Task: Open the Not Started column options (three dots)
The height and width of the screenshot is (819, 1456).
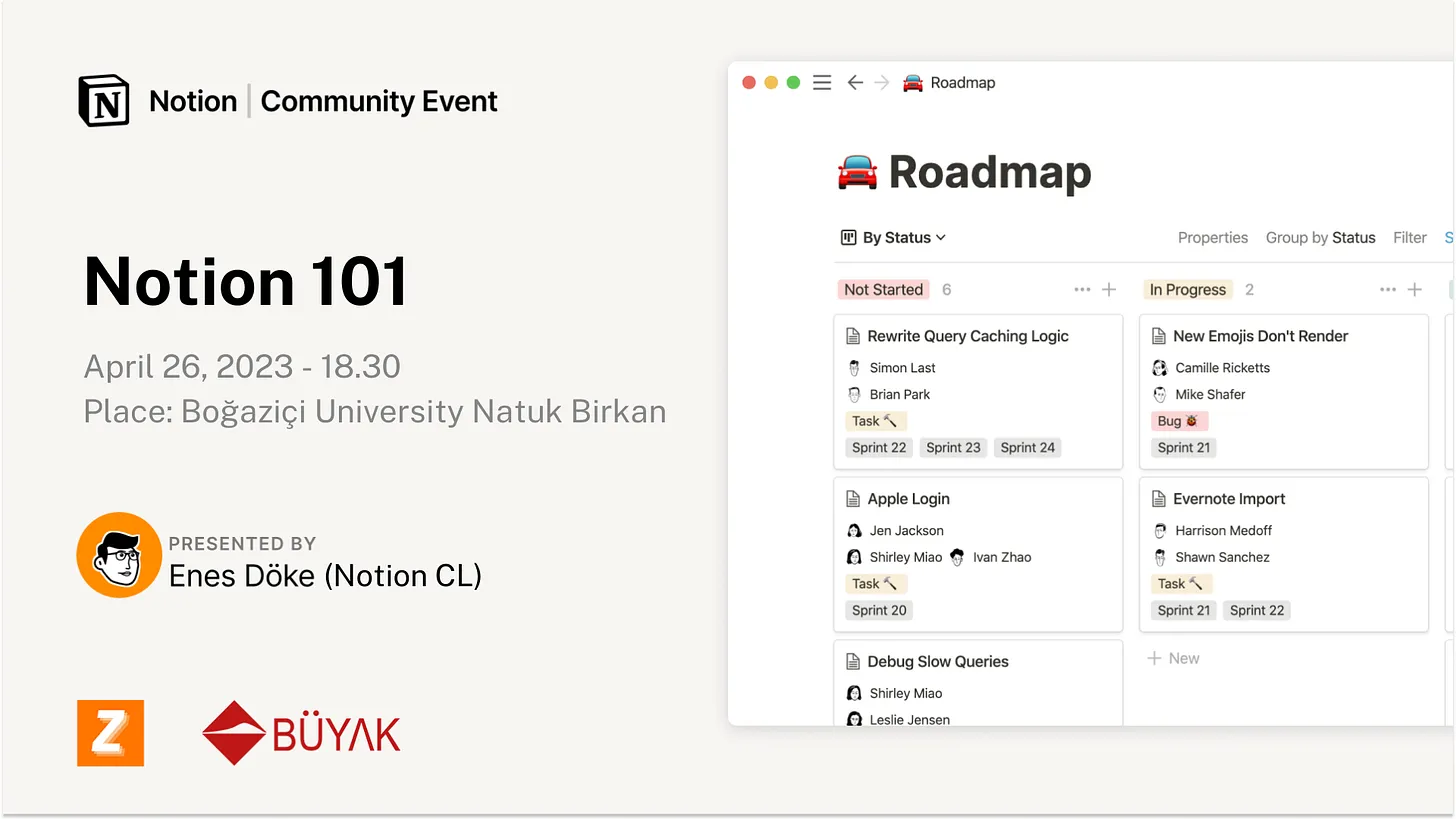Action: click(x=1082, y=290)
